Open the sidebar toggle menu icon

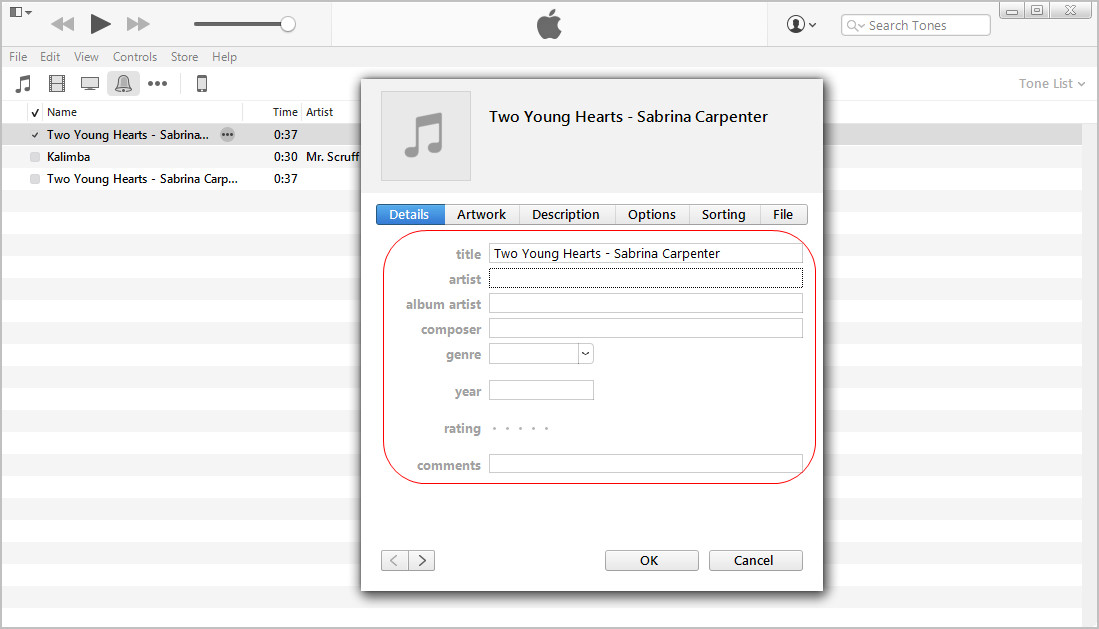coord(20,12)
